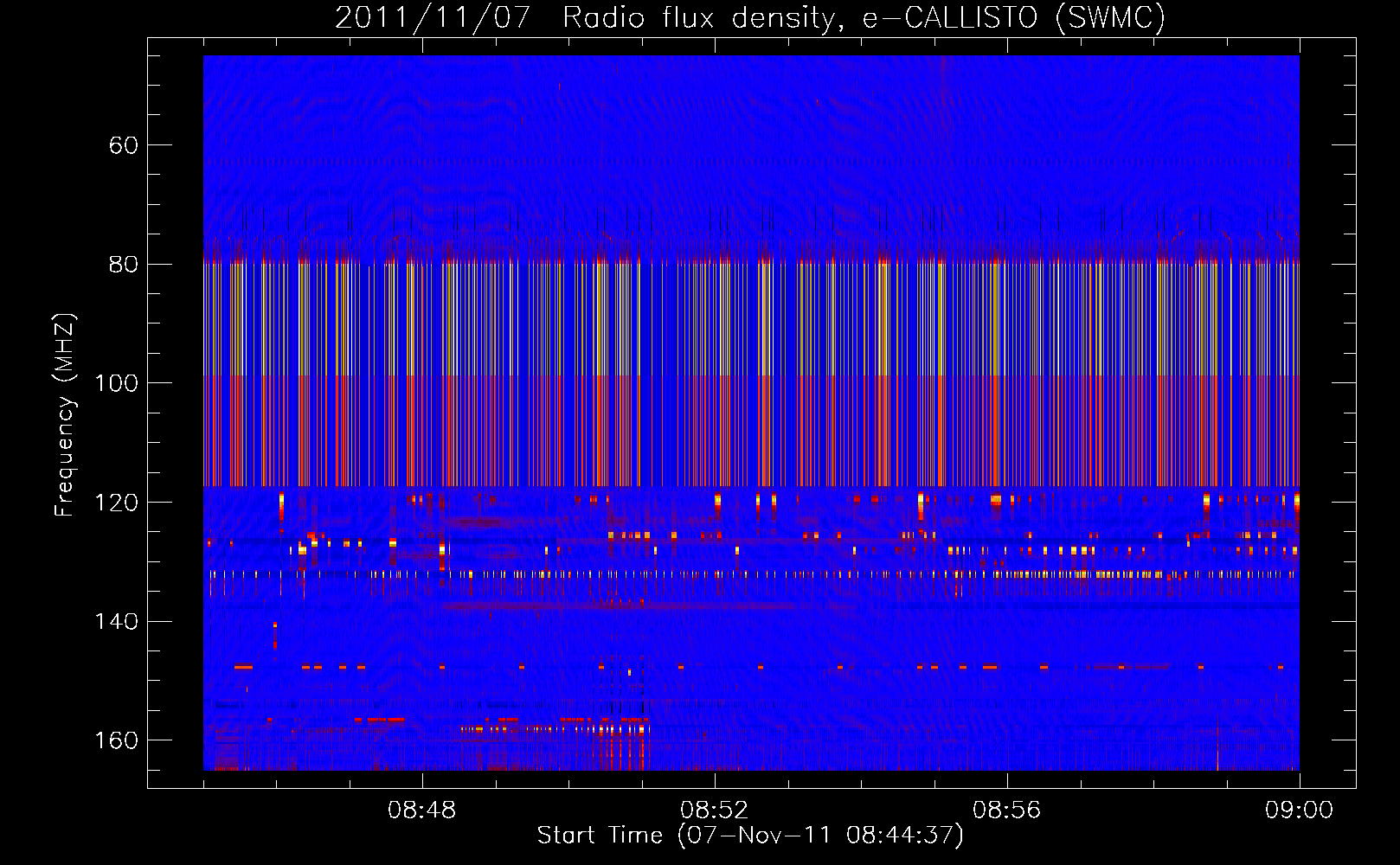Click the 160 frequency tick label
1400x865 pixels.
(116, 740)
